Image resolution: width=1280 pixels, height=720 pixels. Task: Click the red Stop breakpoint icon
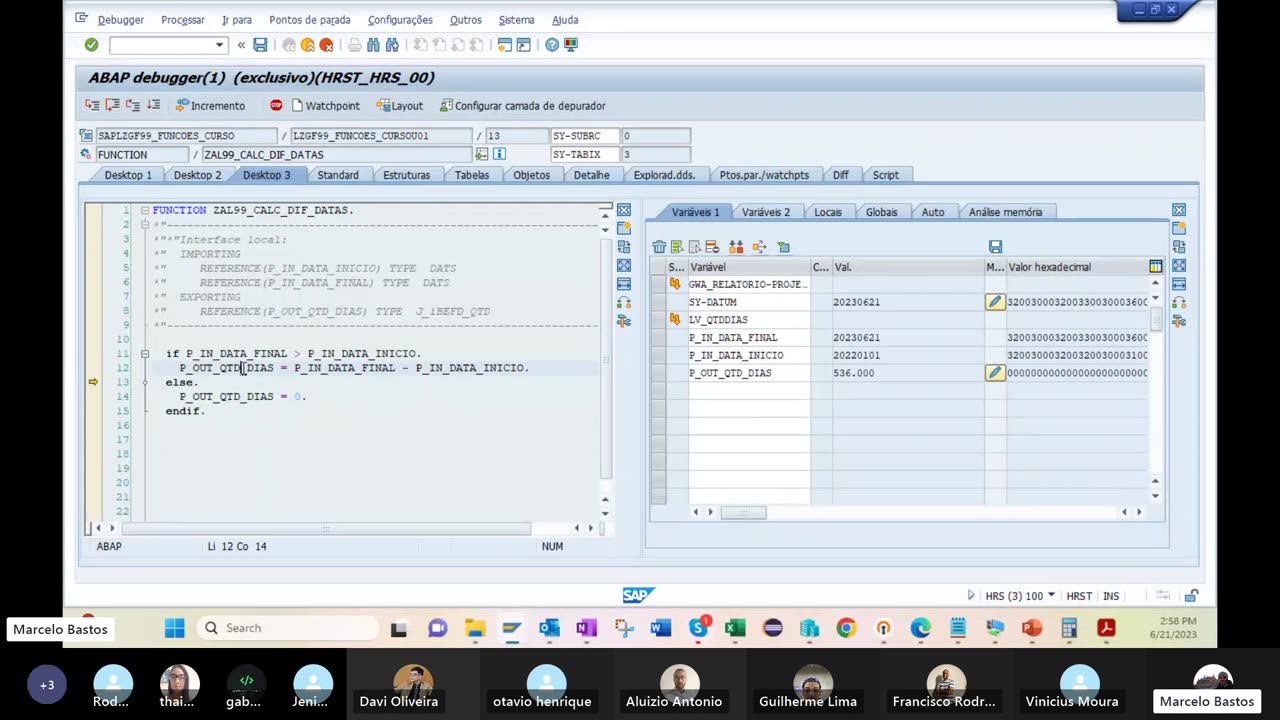tap(276, 105)
